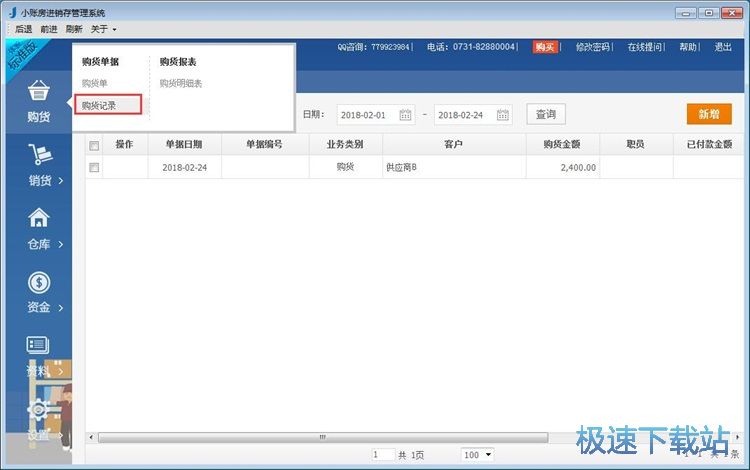This screenshot has height=470, width=750.
Task: Click the 购货金额 column header
Action: point(562,144)
